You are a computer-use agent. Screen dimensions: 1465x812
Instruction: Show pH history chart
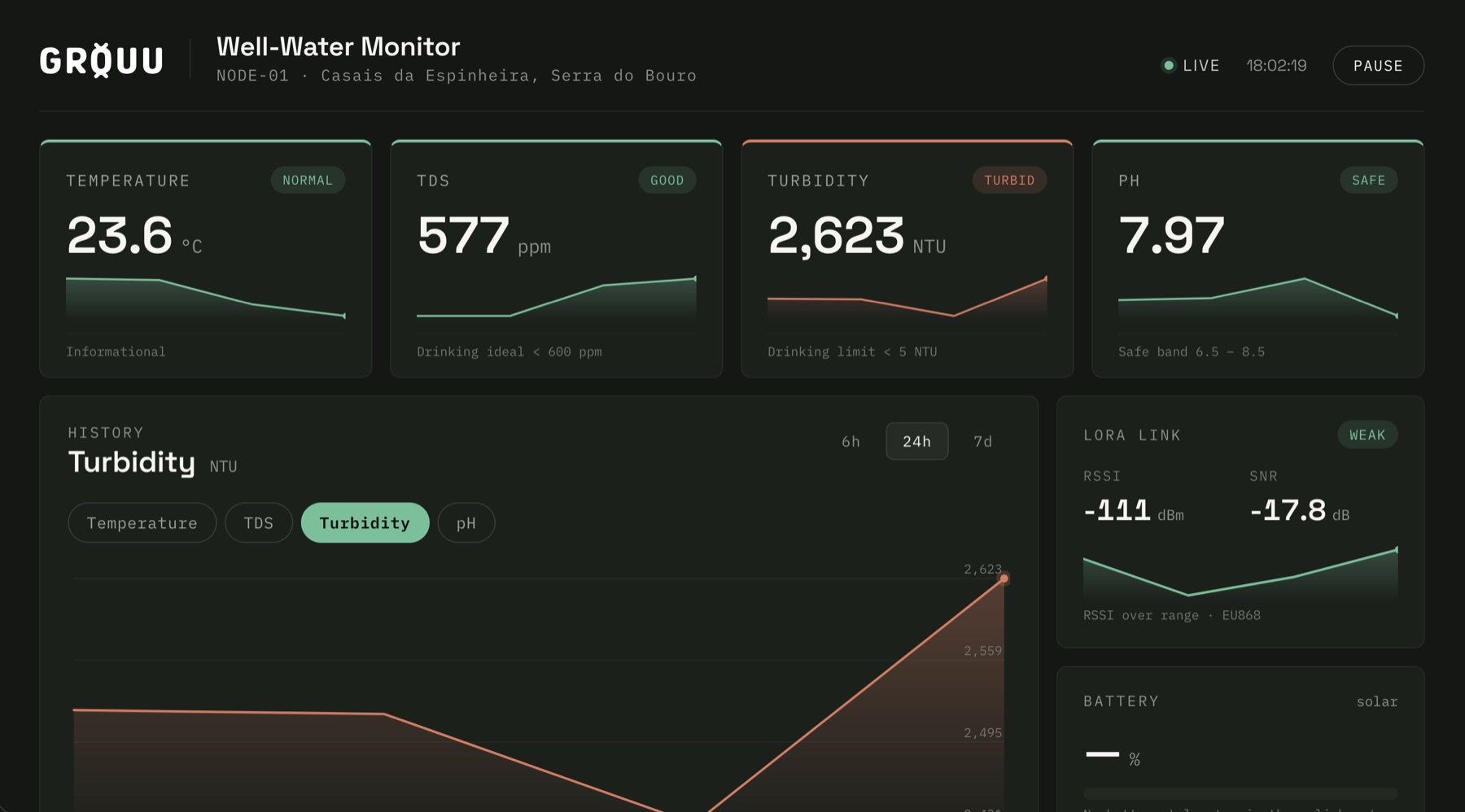click(x=466, y=522)
